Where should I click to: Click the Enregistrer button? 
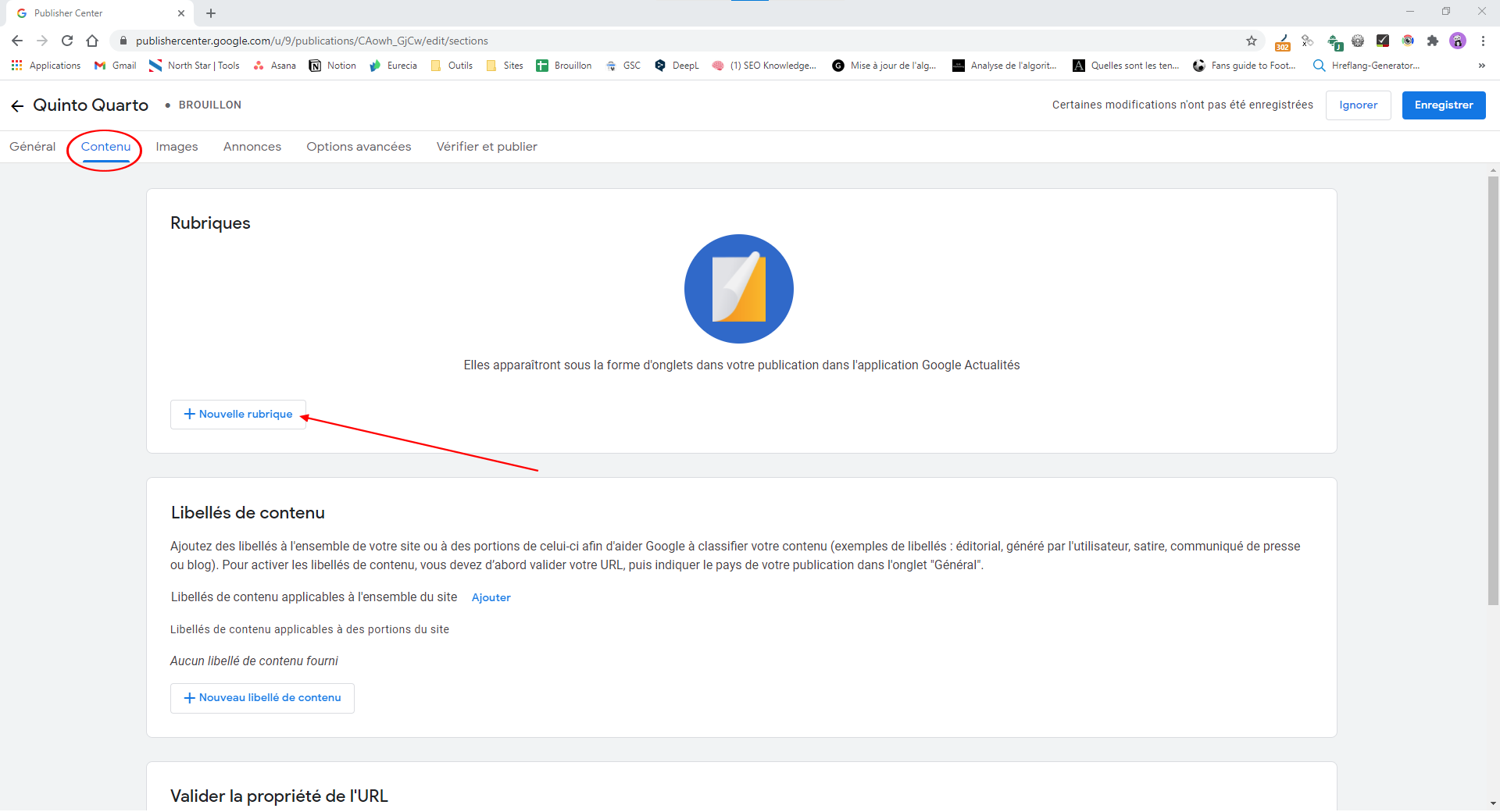pyautogui.click(x=1443, y=105)
